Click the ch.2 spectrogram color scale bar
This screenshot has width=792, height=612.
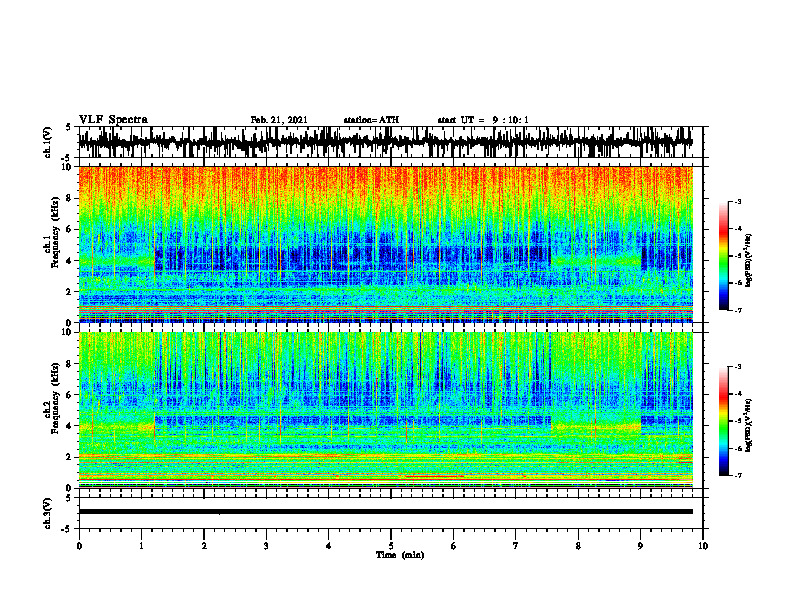(723, 421)
